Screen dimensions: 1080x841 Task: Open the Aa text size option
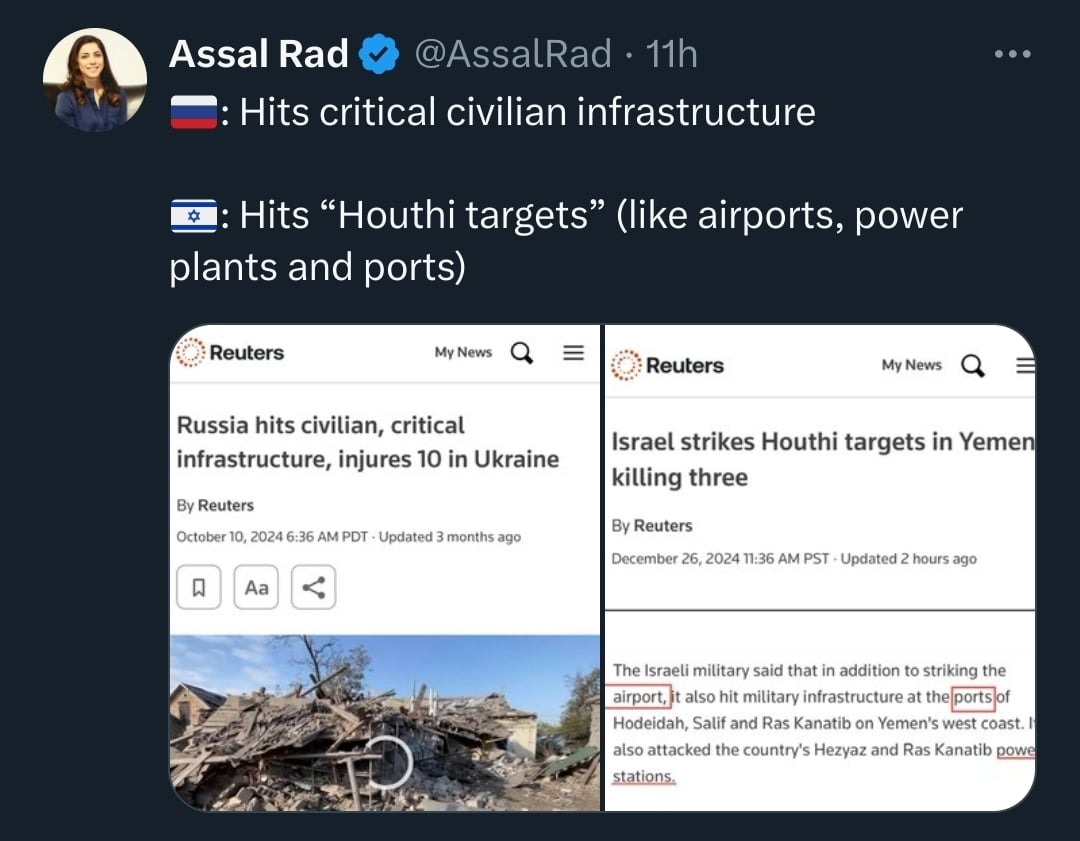point(256,587)
